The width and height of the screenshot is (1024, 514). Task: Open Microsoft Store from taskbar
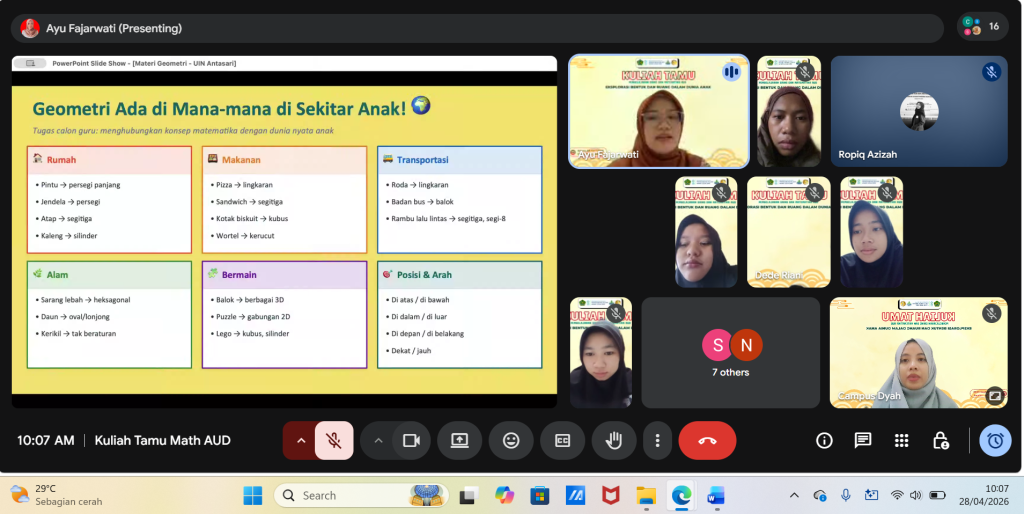coord(539,496)
